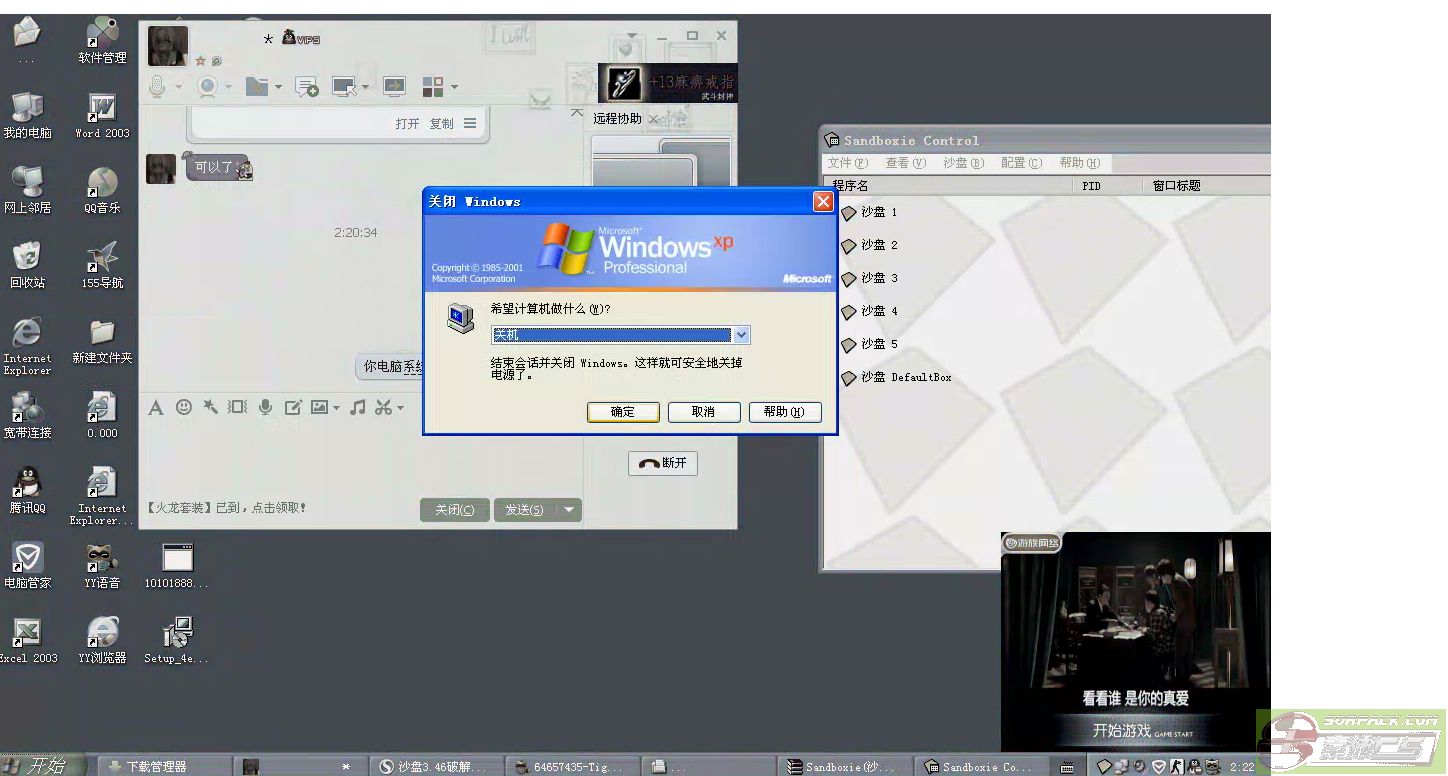This screenshot has height=776, width=1448.
Task: Click the screen share monitor icon
Action: pyautogui.click(x=395, y=87)
